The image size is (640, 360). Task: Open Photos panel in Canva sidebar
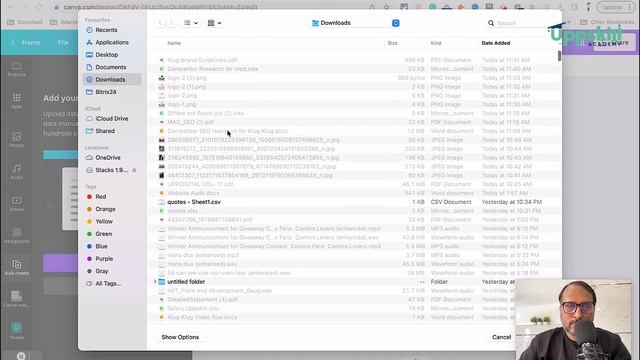coord(17,140)
